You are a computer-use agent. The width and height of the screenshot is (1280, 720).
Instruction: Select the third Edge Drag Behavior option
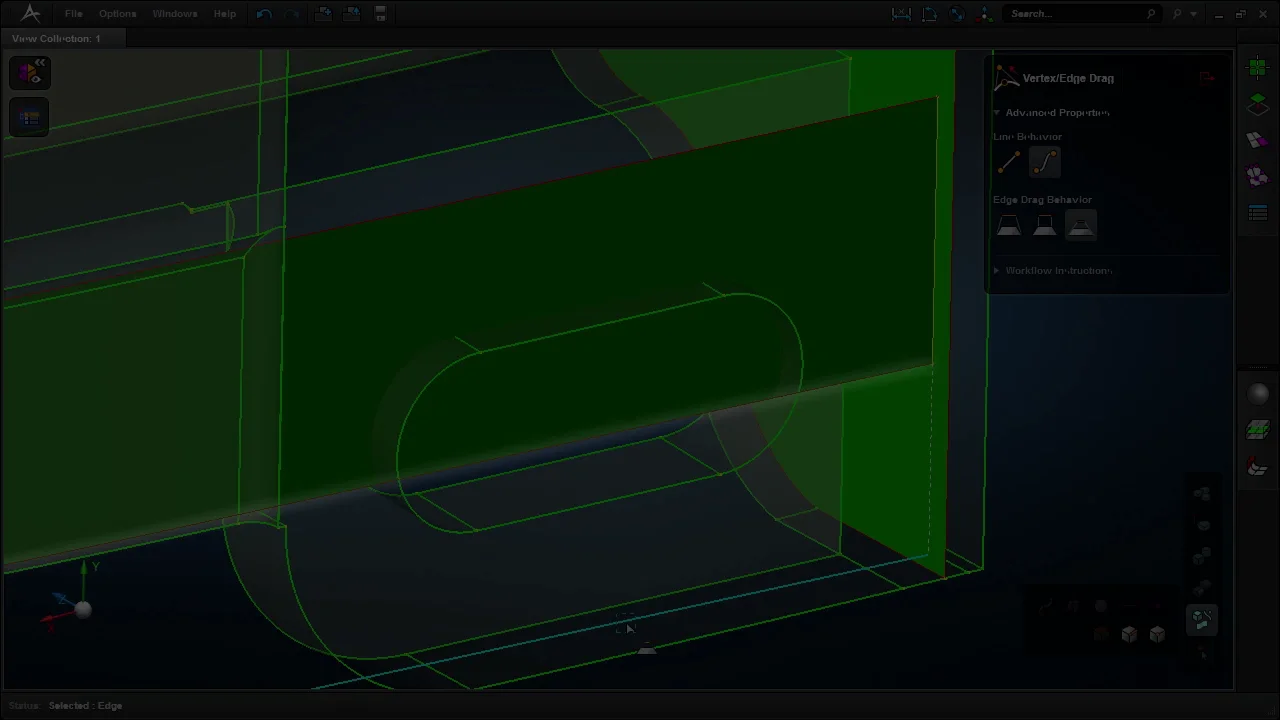pyautogui.click(x=1080, y=226)
